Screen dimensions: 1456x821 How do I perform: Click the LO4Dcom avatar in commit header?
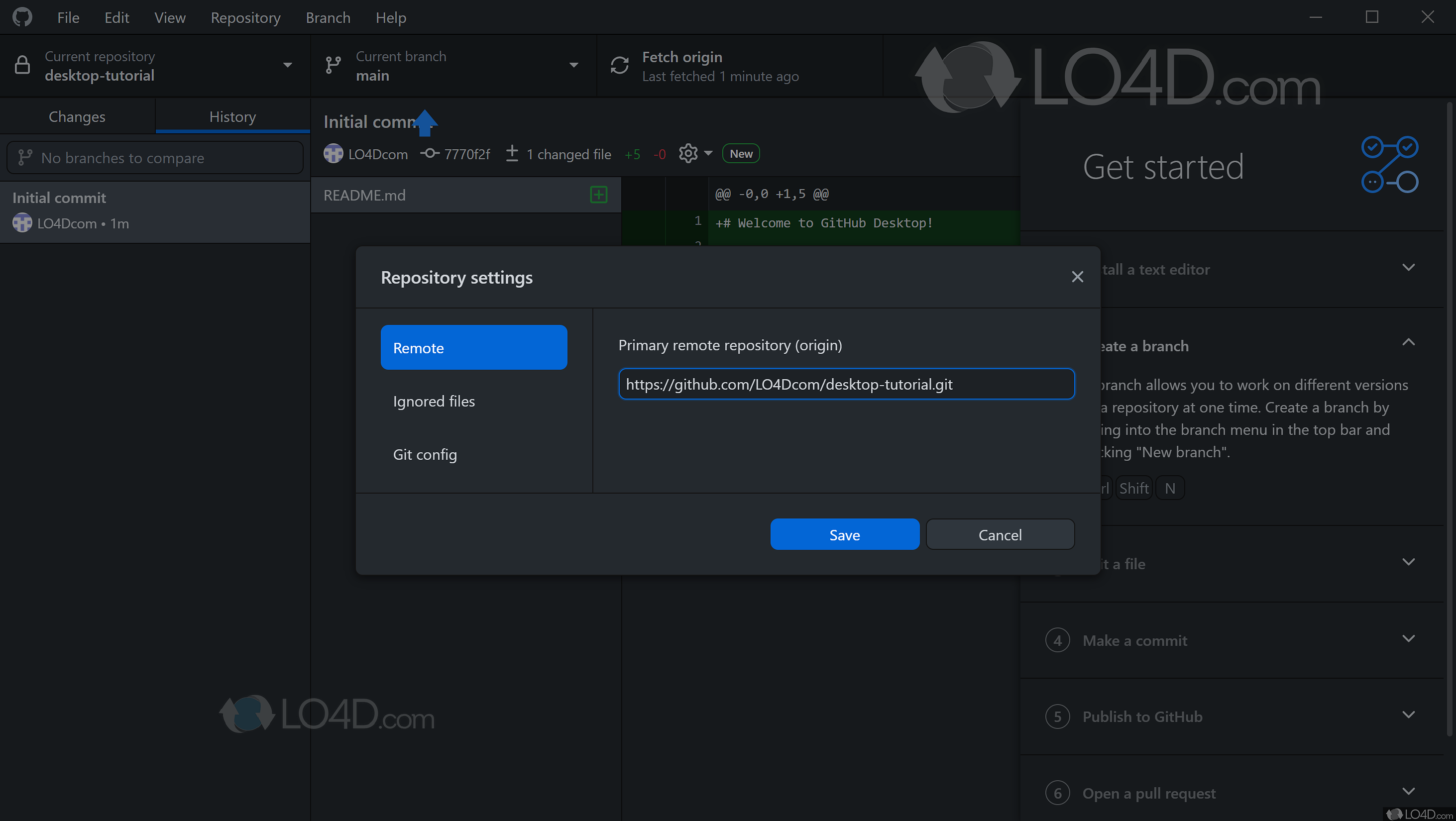pos(333,153)
